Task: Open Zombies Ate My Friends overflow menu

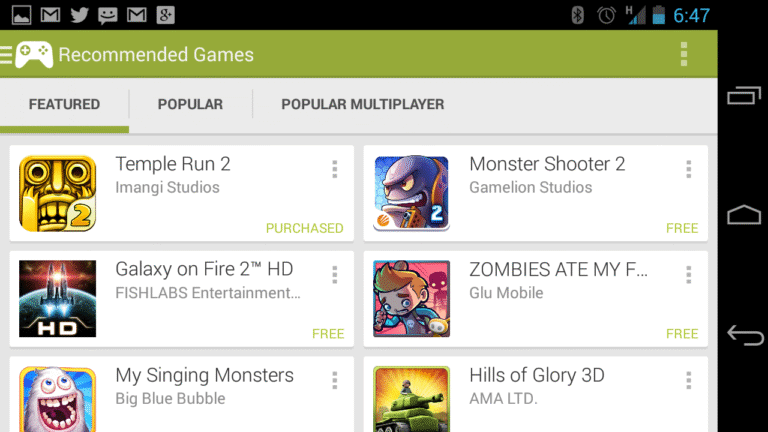Action: tap(689, 275)
